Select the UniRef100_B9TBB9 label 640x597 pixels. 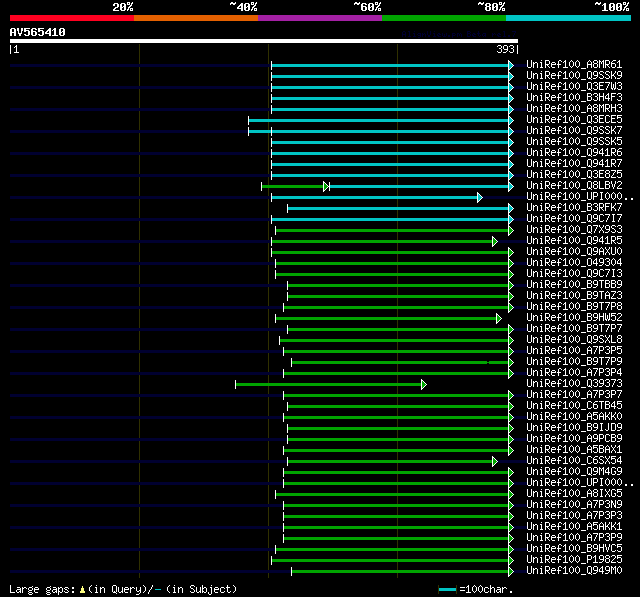pyautogui.click(x=574, y=285)
